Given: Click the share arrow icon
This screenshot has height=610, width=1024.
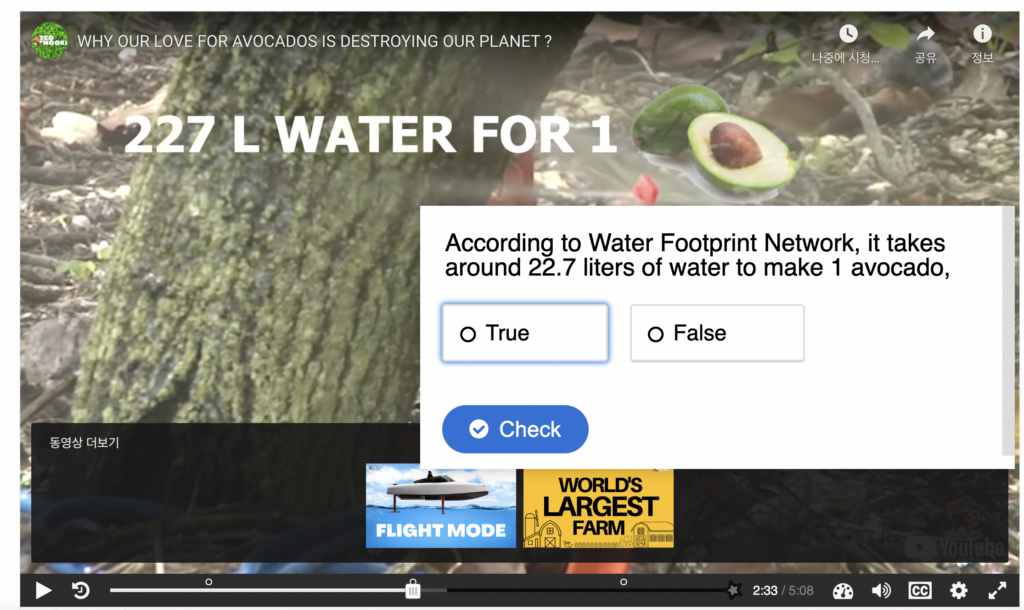Looking at the screenshot, I should (925, 34).
